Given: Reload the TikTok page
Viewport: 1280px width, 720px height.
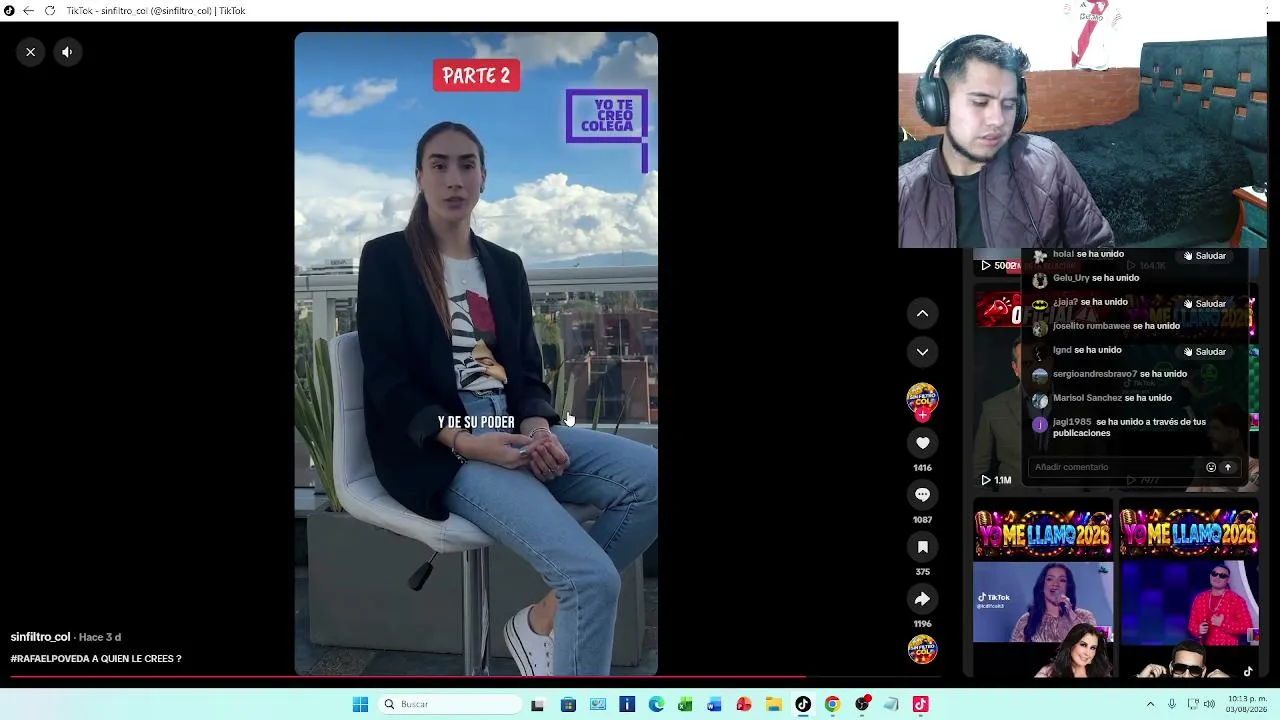Looking at the screenshot, I should coord(50,11).
